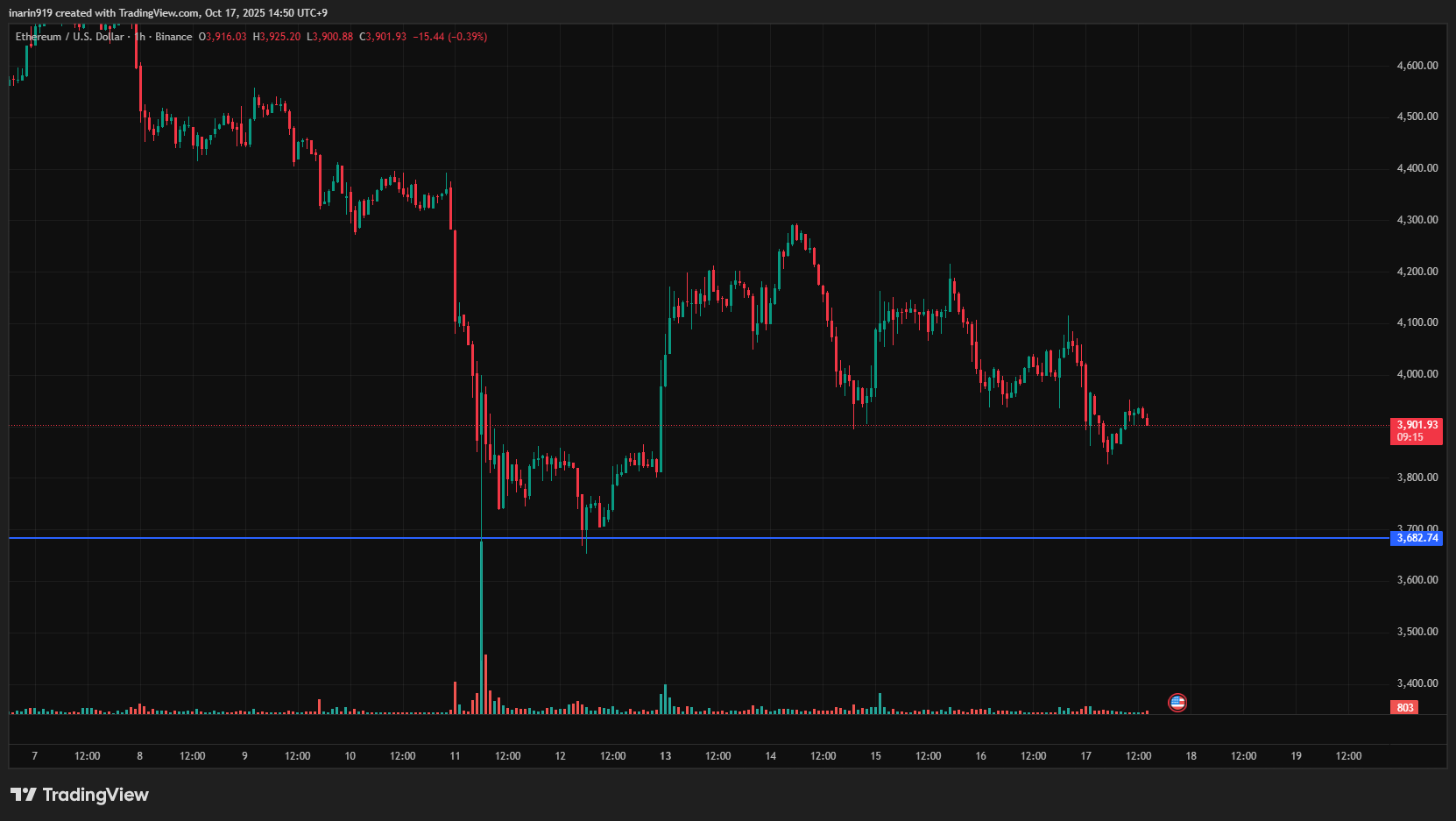Click date label 19 on time axis
Viewport: 1456px width, 821px height.
pos(1296,756)
